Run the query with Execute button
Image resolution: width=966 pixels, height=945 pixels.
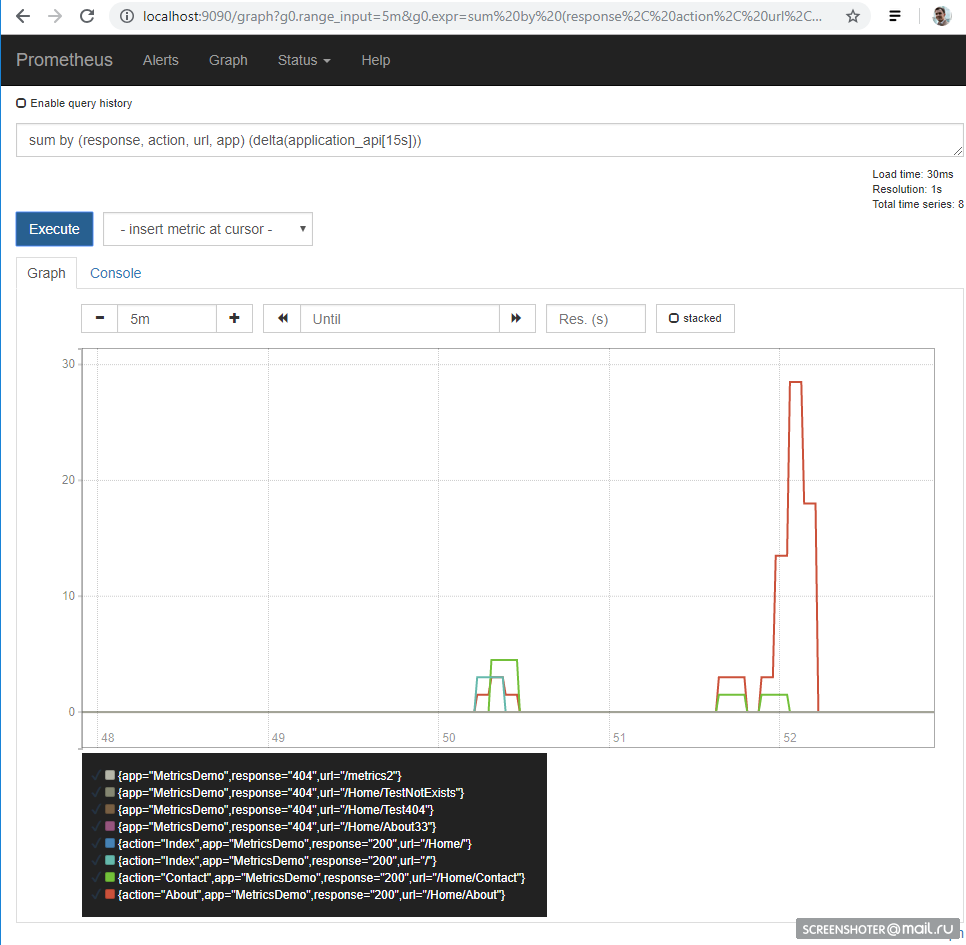(54, 229)
